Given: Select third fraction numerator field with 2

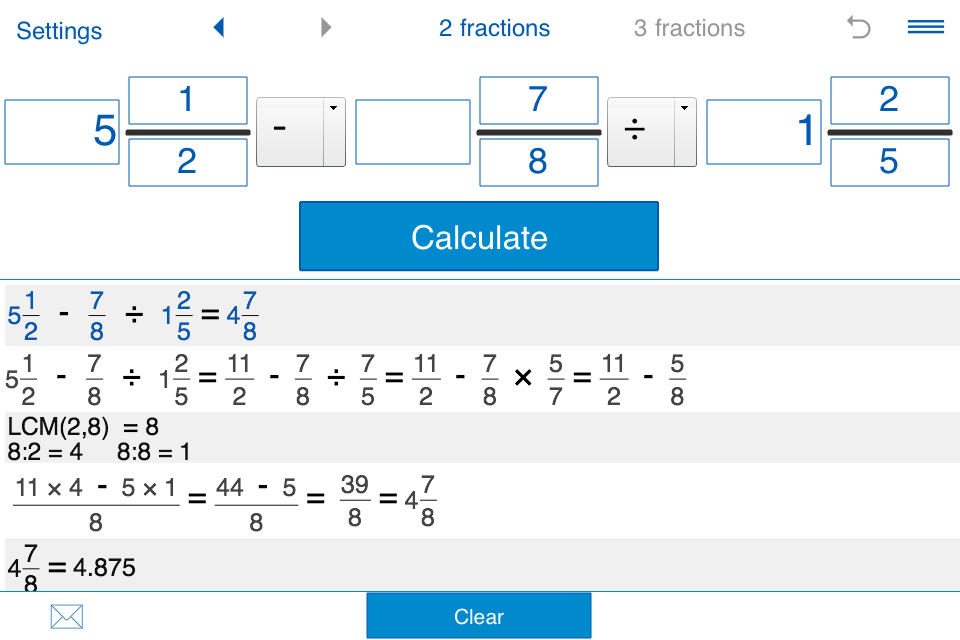Looking at the screenshot, I should click(x=889, y=100).
